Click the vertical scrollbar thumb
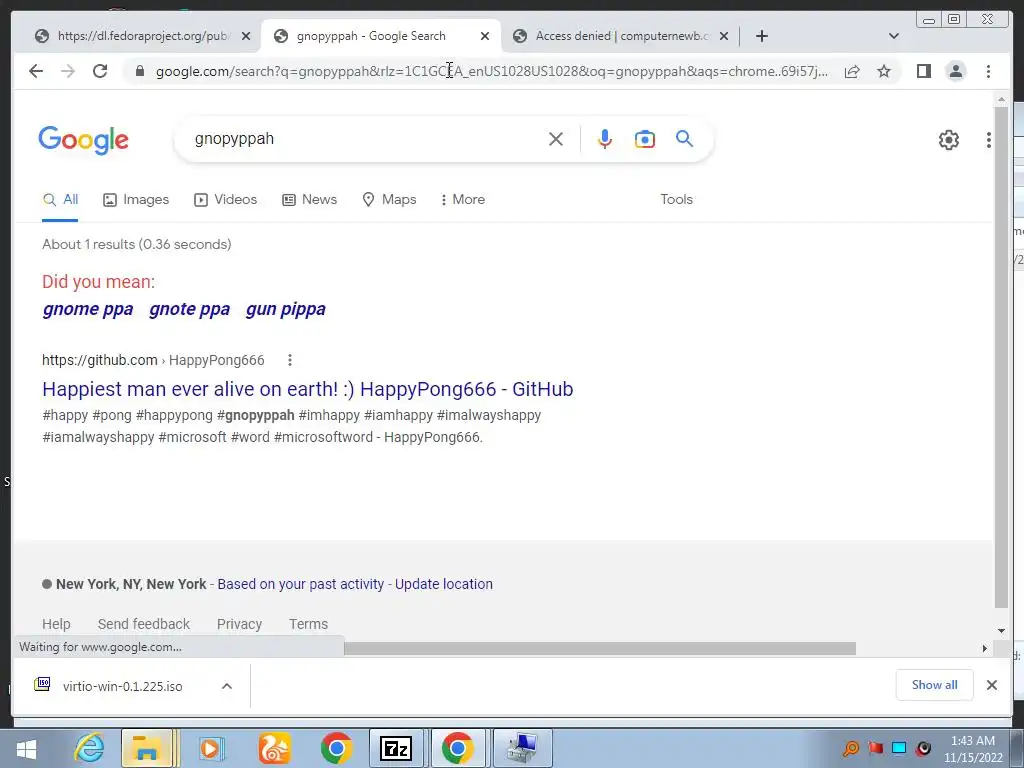This screenshot has height=768, width=1024. 1001,359
